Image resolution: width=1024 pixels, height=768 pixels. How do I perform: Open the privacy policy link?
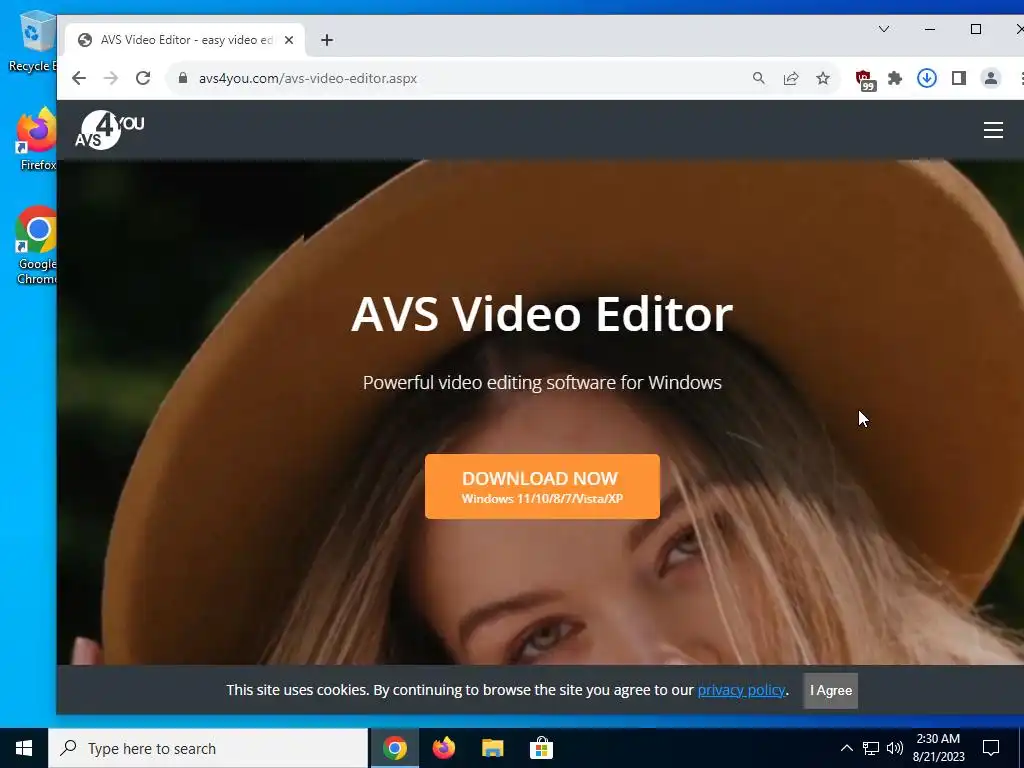(741, 690)
